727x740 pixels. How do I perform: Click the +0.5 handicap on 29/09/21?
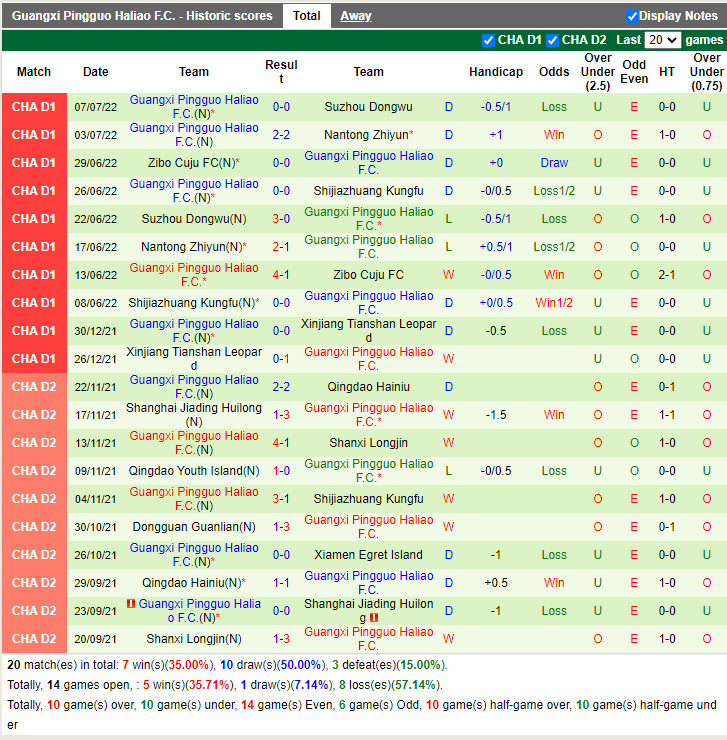pyautogui.click(x=496, y=583)
